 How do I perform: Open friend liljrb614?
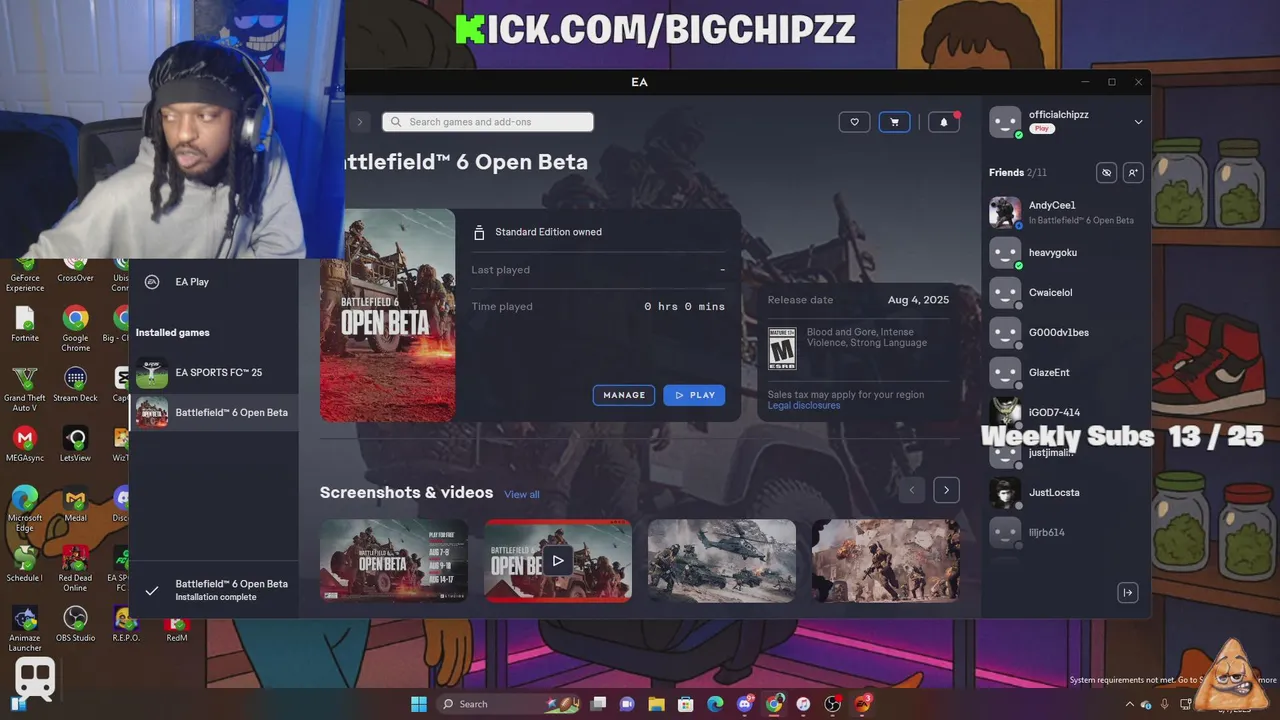click(1064, 532)
